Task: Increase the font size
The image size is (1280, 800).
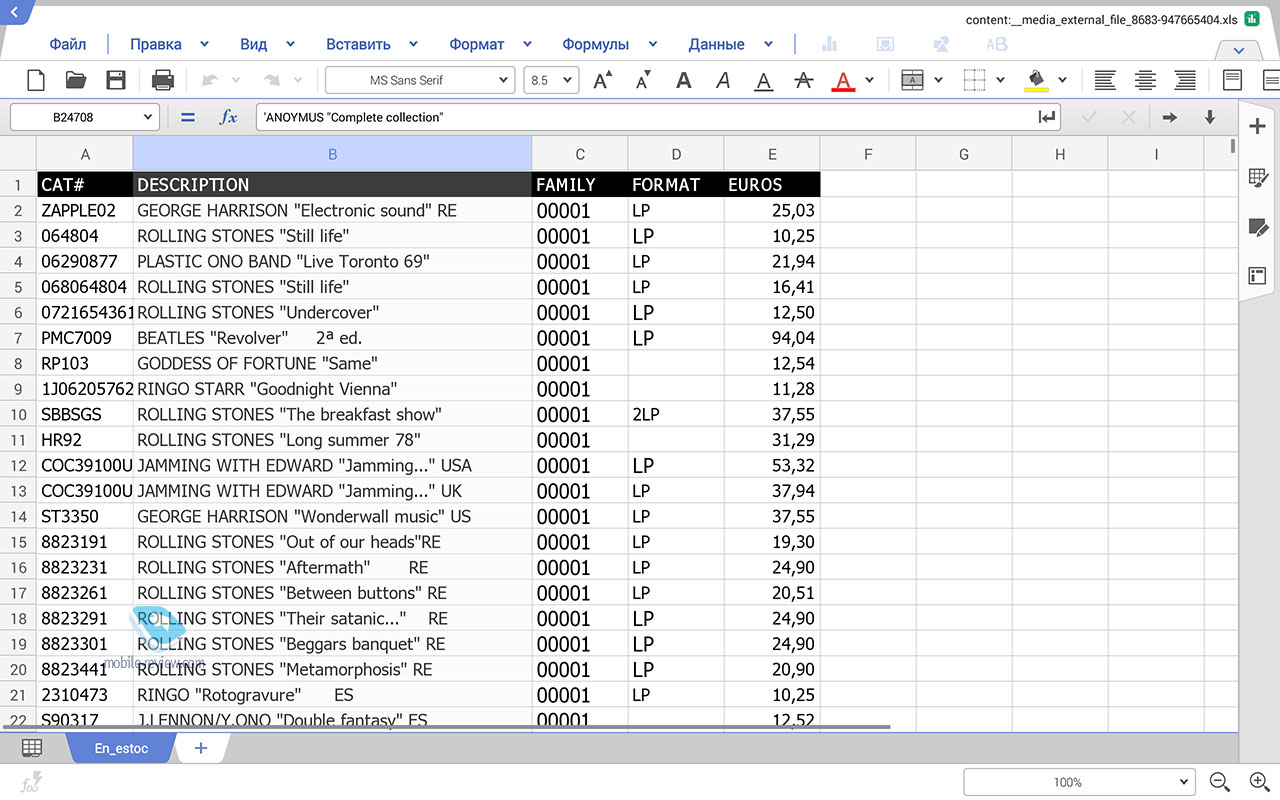Action: (x=603, y=80)
